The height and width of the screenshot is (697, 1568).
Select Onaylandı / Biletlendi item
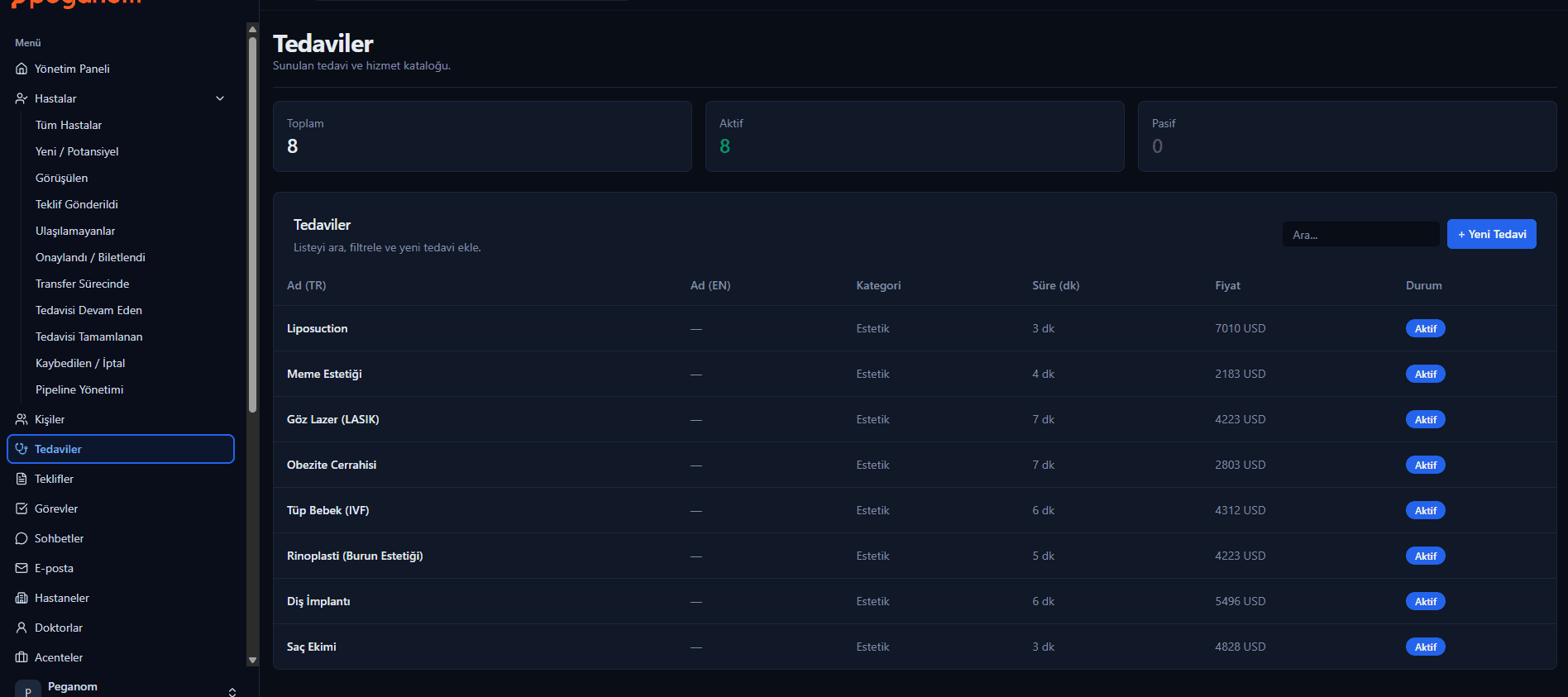pyautogui.click(x=90, y=257)
